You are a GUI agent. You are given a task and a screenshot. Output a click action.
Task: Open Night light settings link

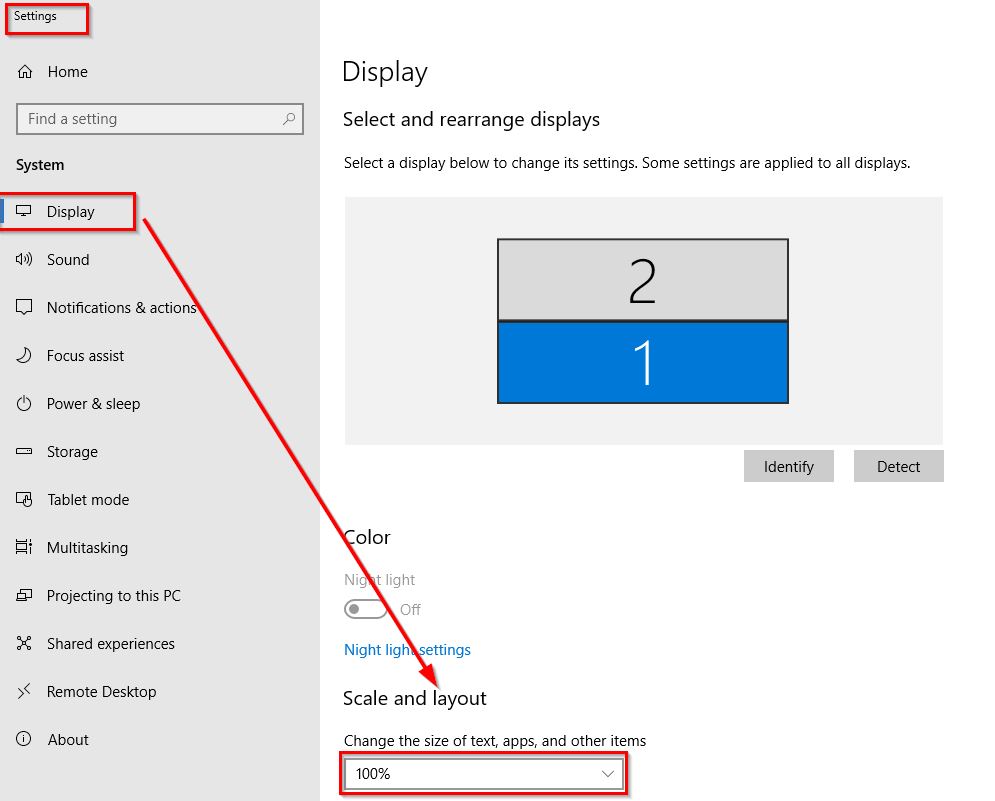click(407, 650)
